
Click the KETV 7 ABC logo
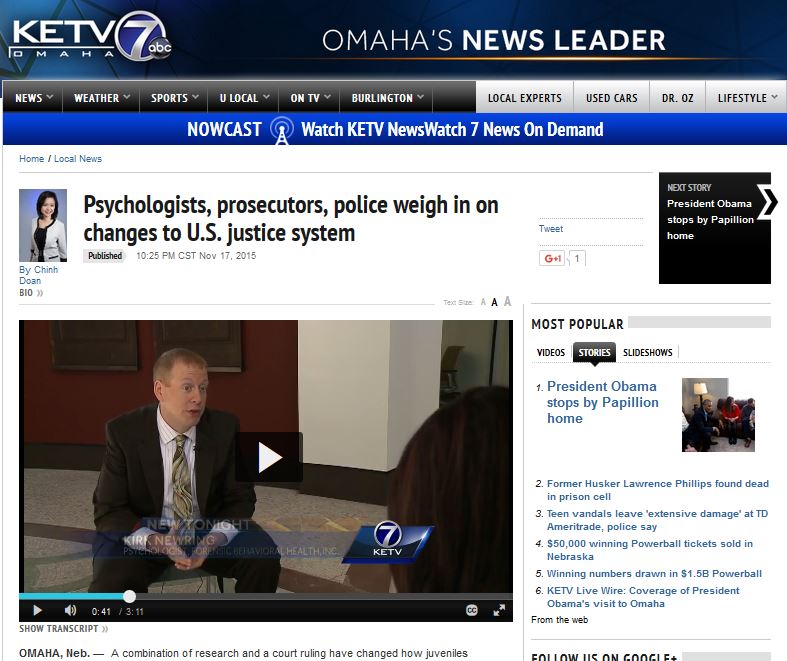[x=90, y=37]
